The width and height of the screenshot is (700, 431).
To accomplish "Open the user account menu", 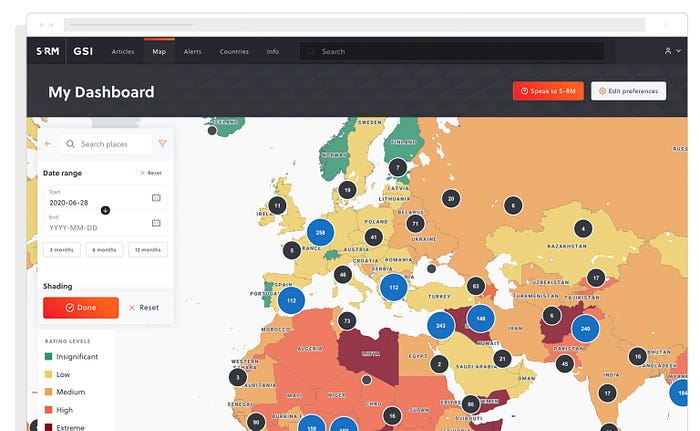I will pos(672,51).
